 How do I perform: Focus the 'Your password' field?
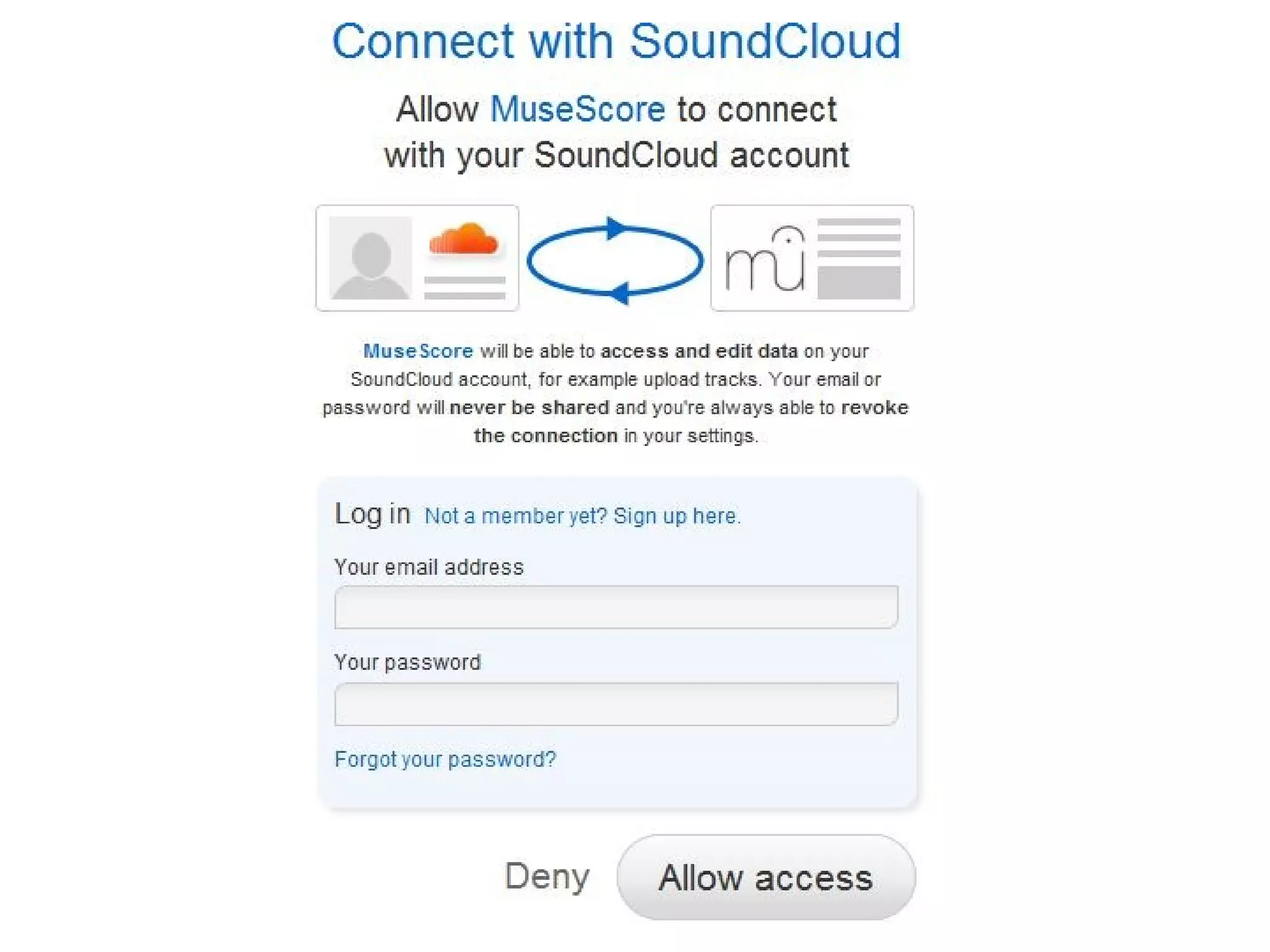click(616, 704)
